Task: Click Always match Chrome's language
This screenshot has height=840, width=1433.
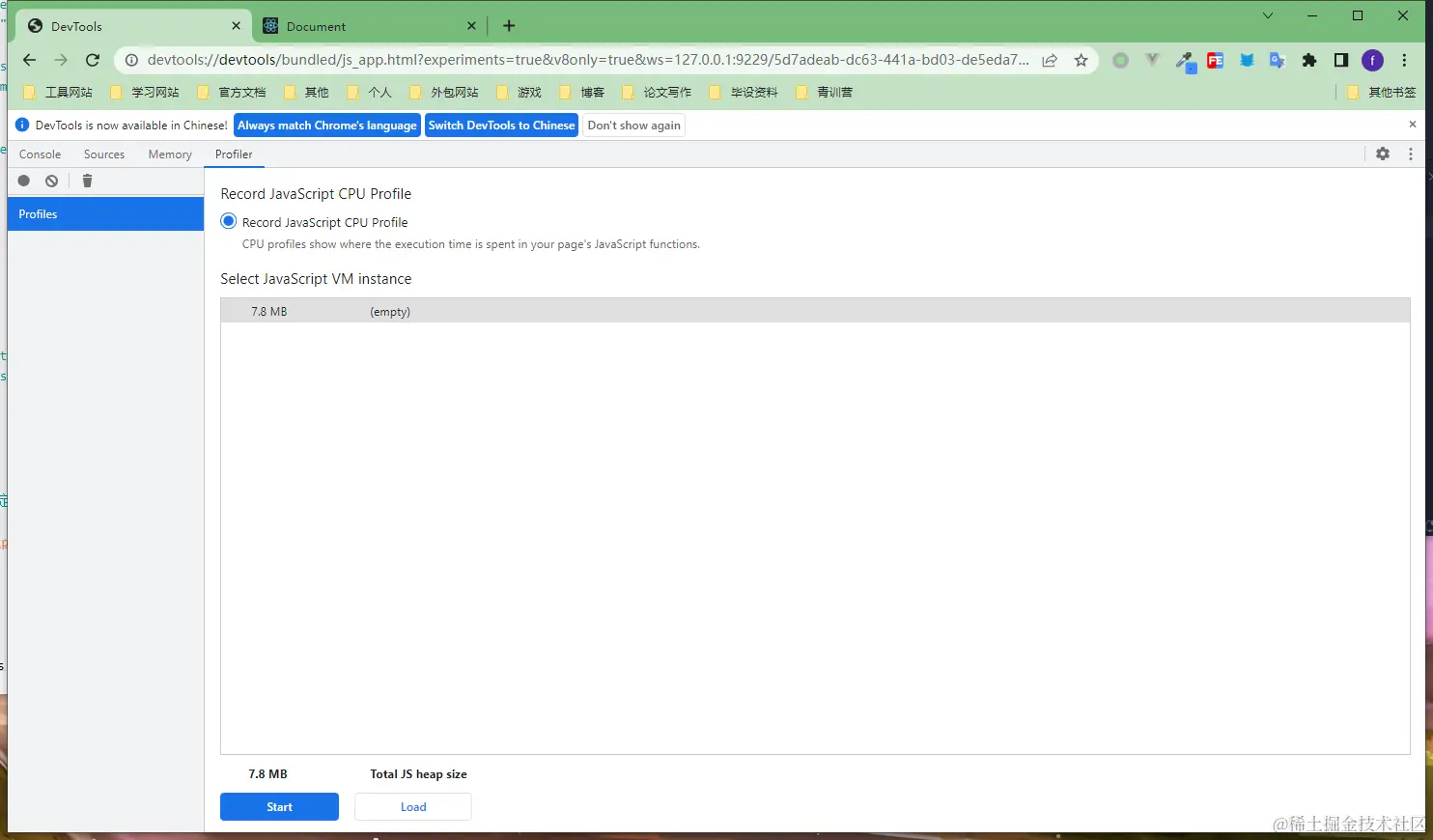Action: 327,126
